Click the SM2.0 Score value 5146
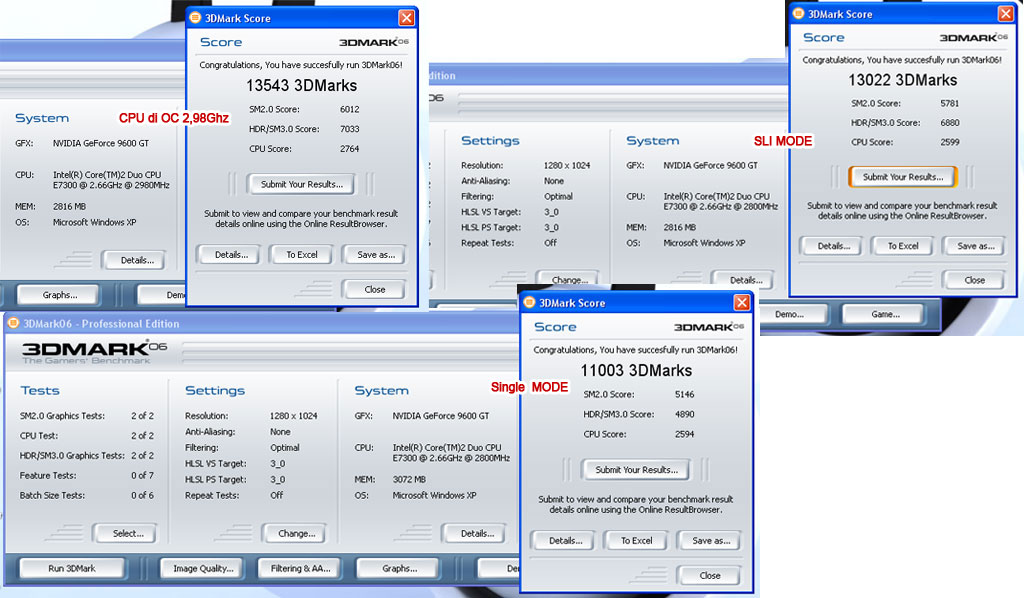The width and height of the screenshot is (1024, 598). pos(684,394)
